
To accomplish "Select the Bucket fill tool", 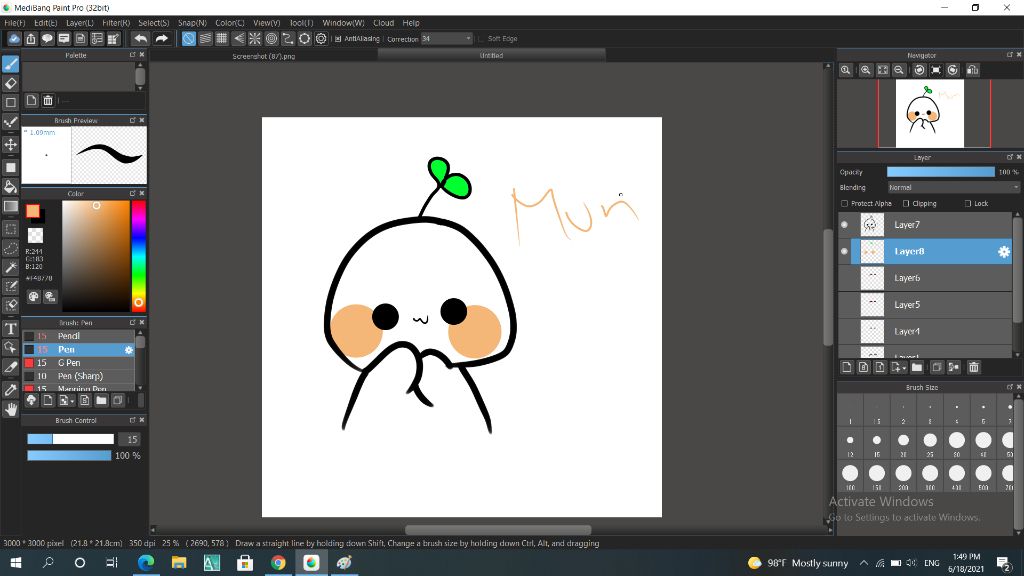I will pos(10,187).
